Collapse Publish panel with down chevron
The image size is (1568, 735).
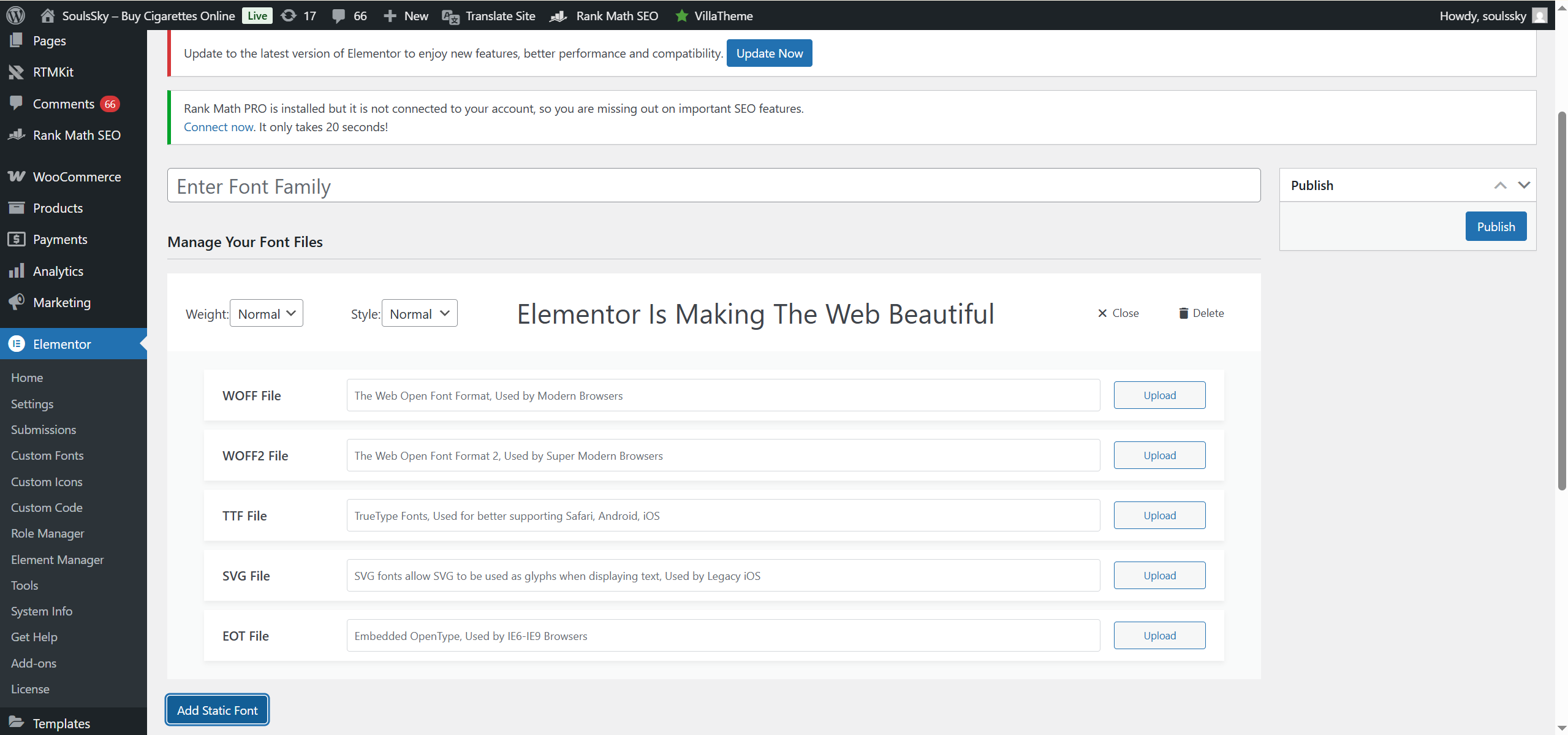pyautogui.click(x=1523, y=185)
